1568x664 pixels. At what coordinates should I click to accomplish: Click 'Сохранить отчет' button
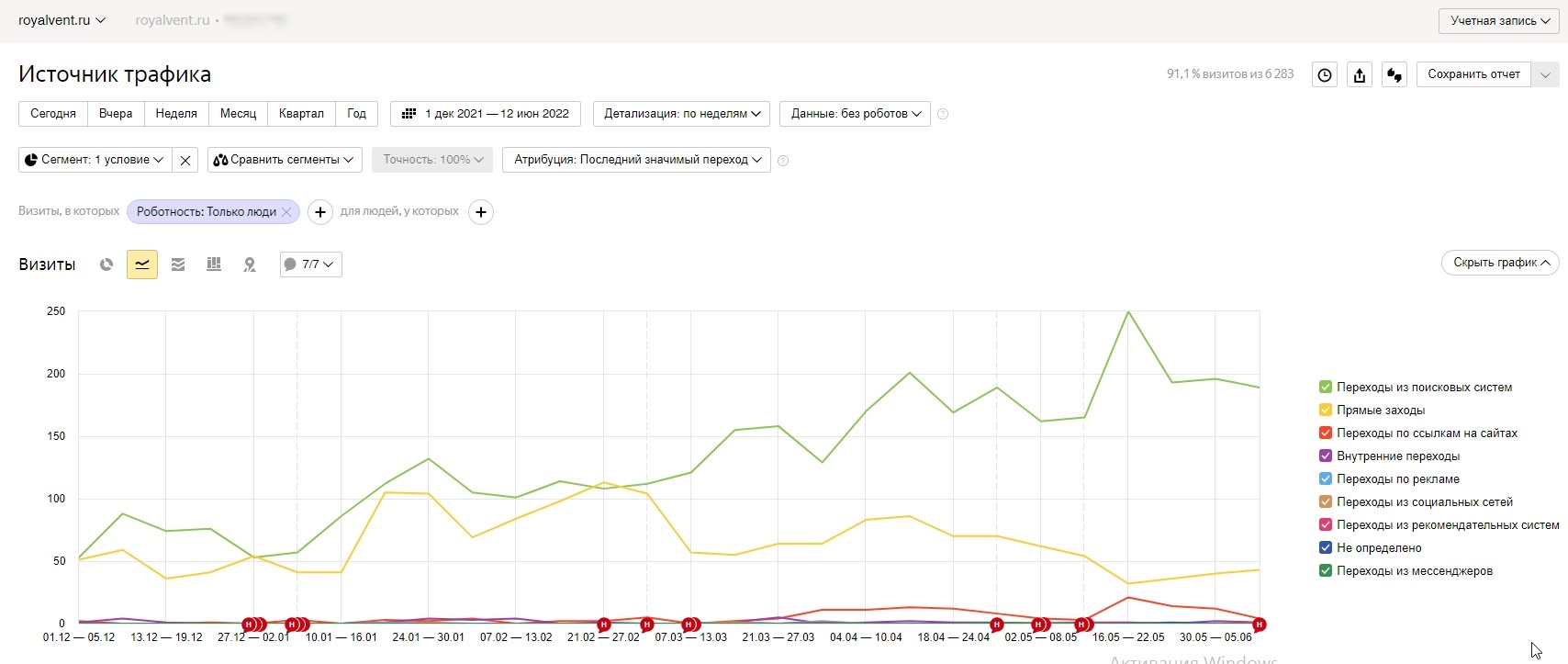tap(1473, 74)
